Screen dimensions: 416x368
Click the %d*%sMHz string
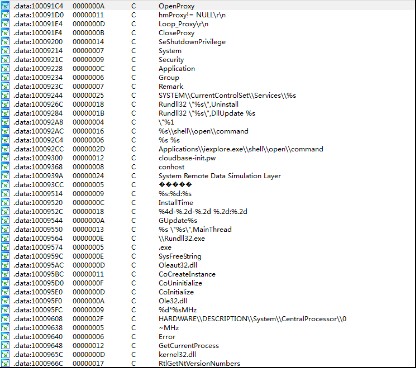pos(178,310)
